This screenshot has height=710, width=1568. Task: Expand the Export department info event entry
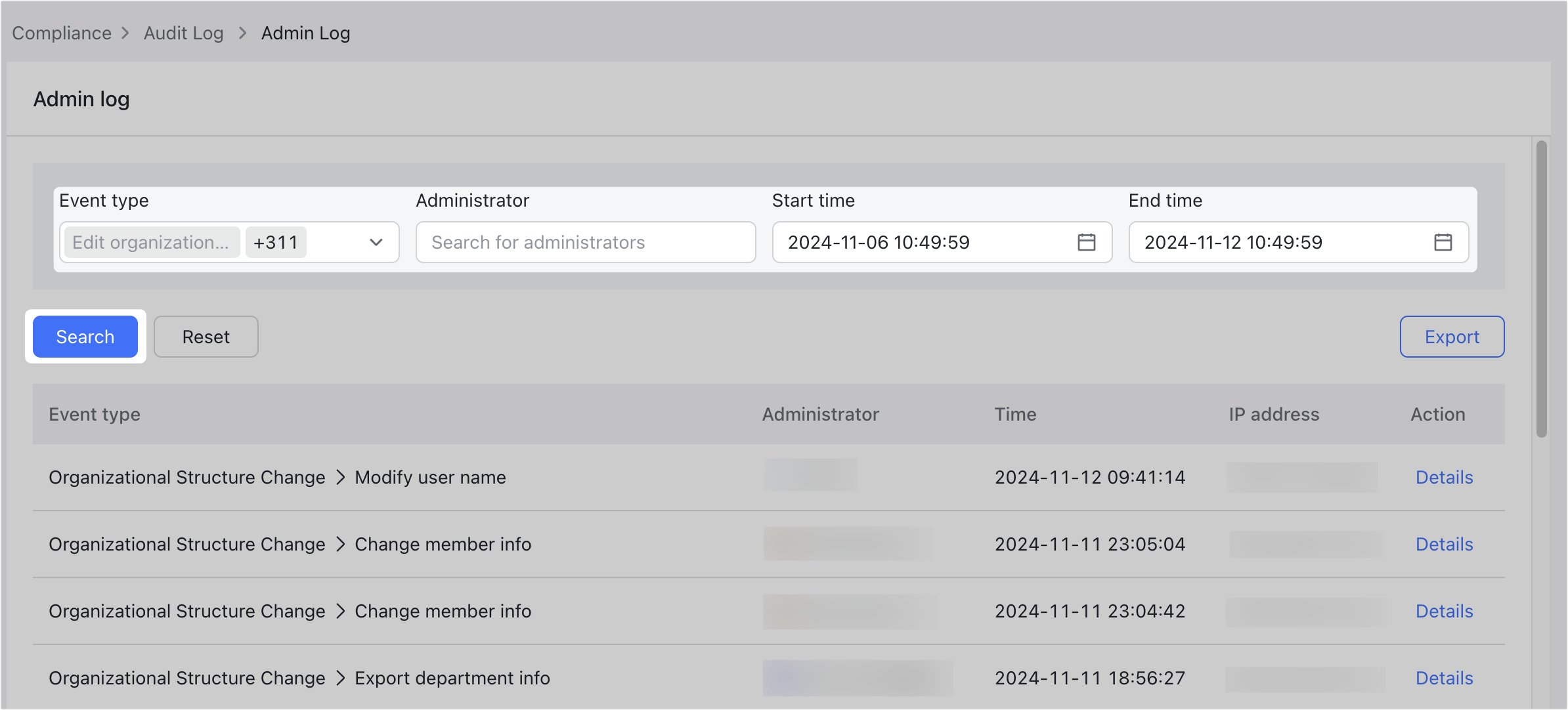pyautogui.click(x=341, y=678)
